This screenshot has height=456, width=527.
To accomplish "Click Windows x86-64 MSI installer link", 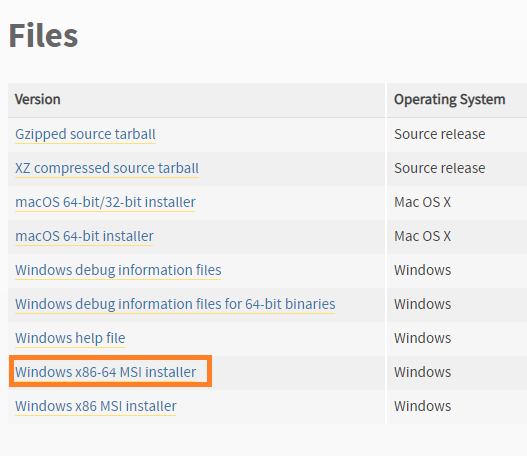I will coord(106,372).
